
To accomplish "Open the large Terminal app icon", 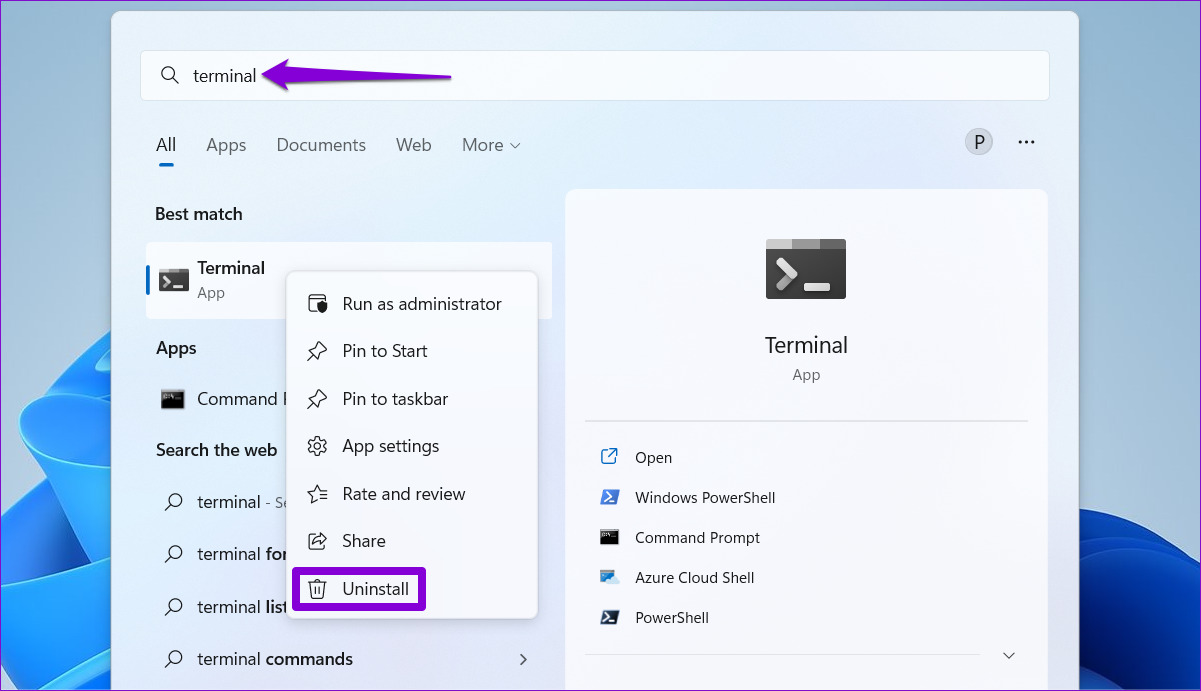I will click(805, 268).
